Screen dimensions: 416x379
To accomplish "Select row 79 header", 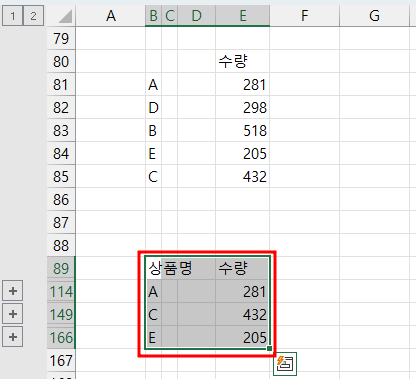I will point(61,38).
